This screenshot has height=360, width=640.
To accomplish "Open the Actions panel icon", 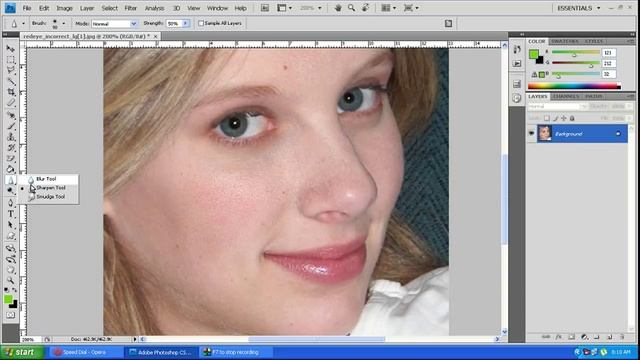I will point(517,63).
